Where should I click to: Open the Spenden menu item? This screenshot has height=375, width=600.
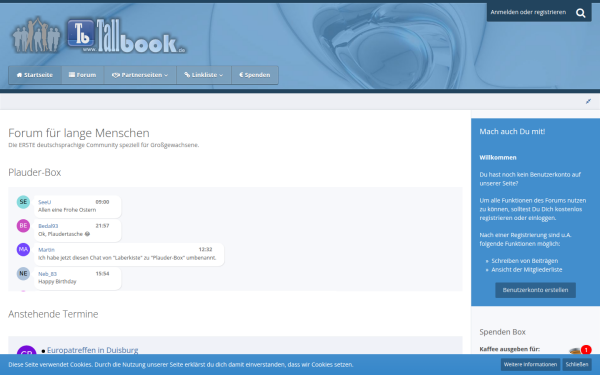pyautogui.click(x=255, y=75)
